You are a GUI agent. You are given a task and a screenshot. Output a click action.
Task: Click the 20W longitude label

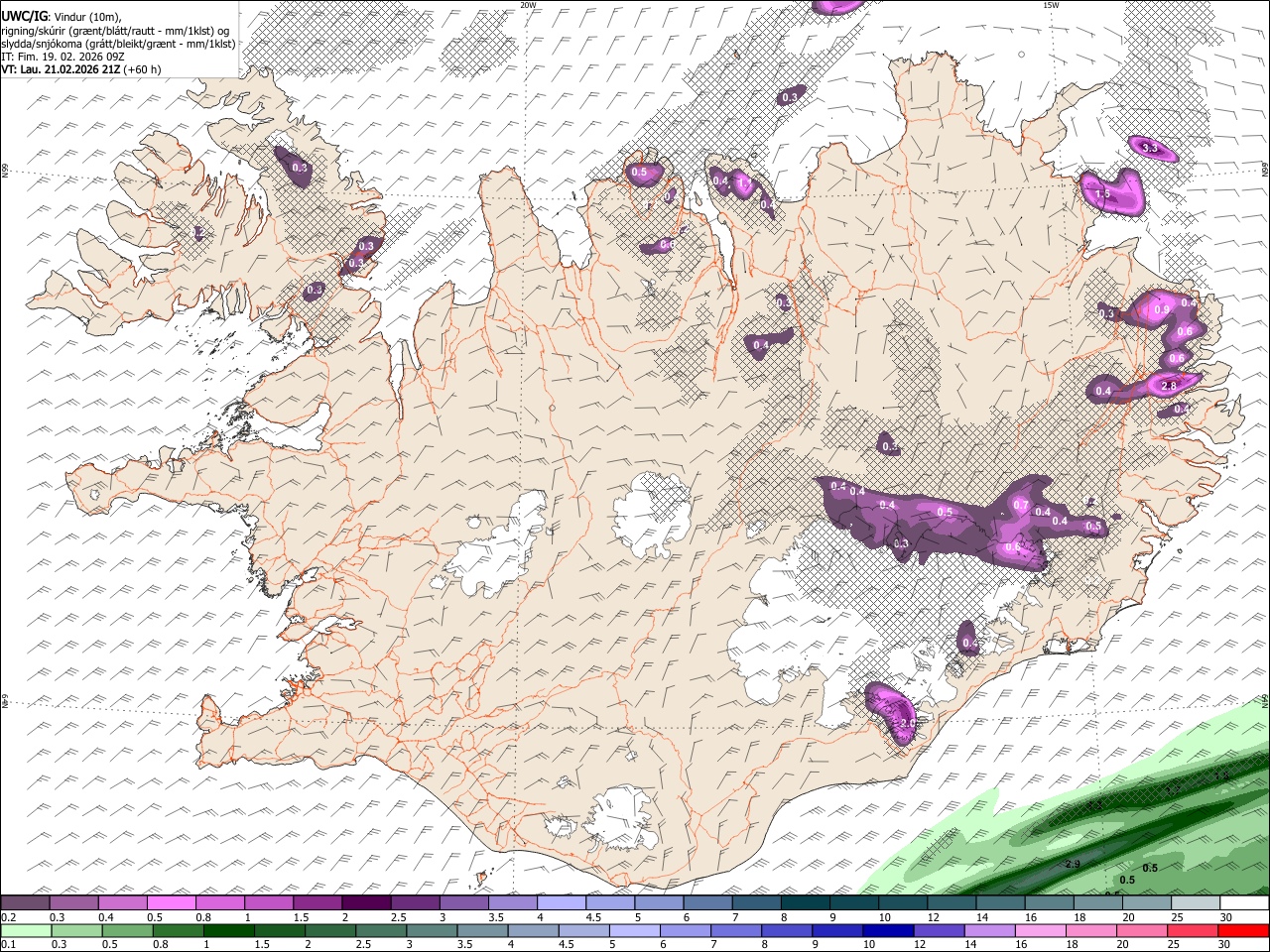pos(528,5)
